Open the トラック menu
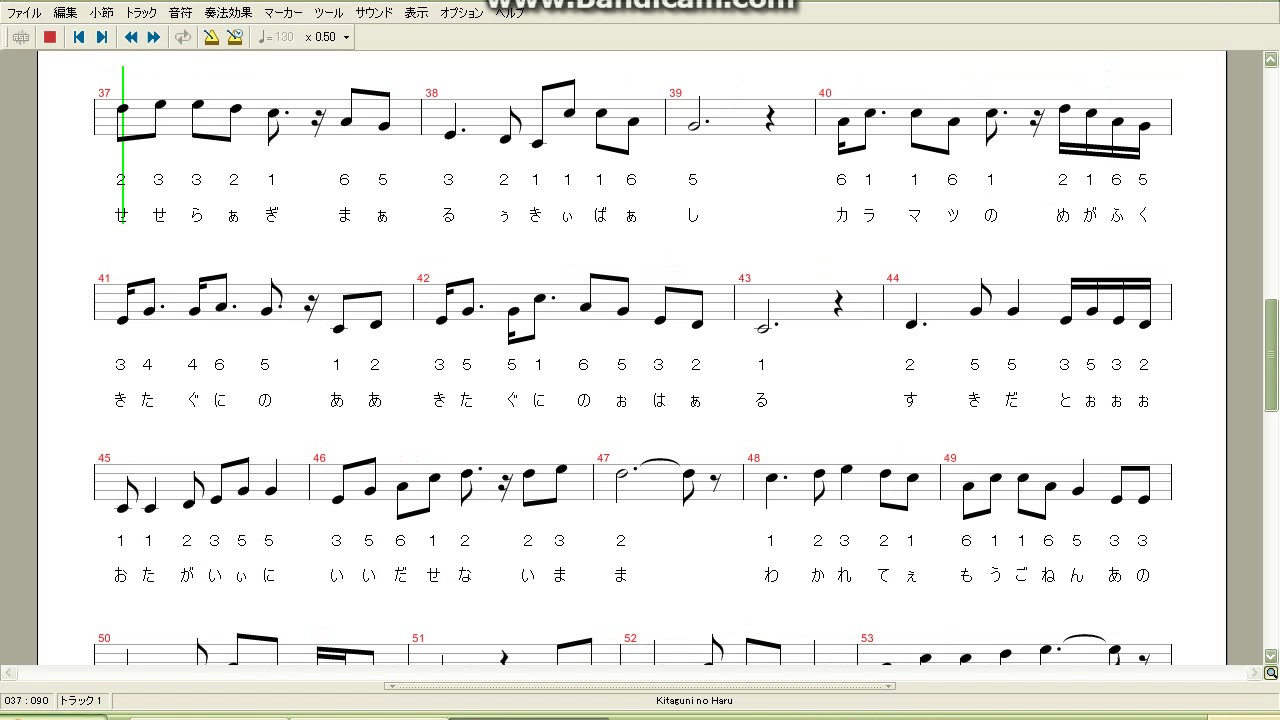The height and width of the screenshot is (720, 1280). click(x=142, y=13)
